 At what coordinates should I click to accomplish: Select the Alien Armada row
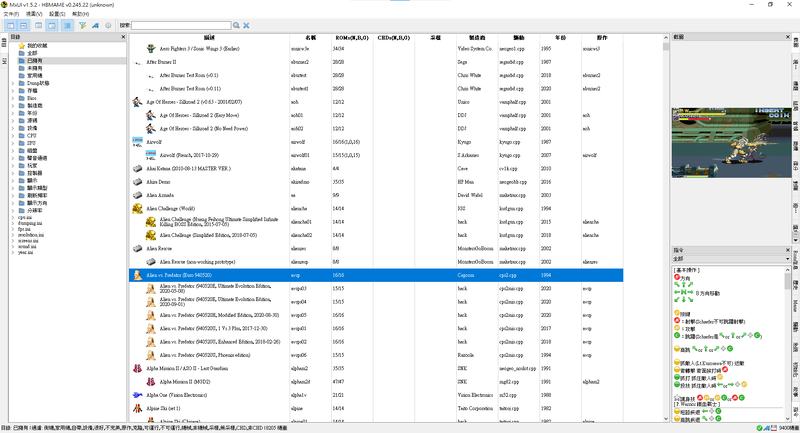tap(376, 195)
